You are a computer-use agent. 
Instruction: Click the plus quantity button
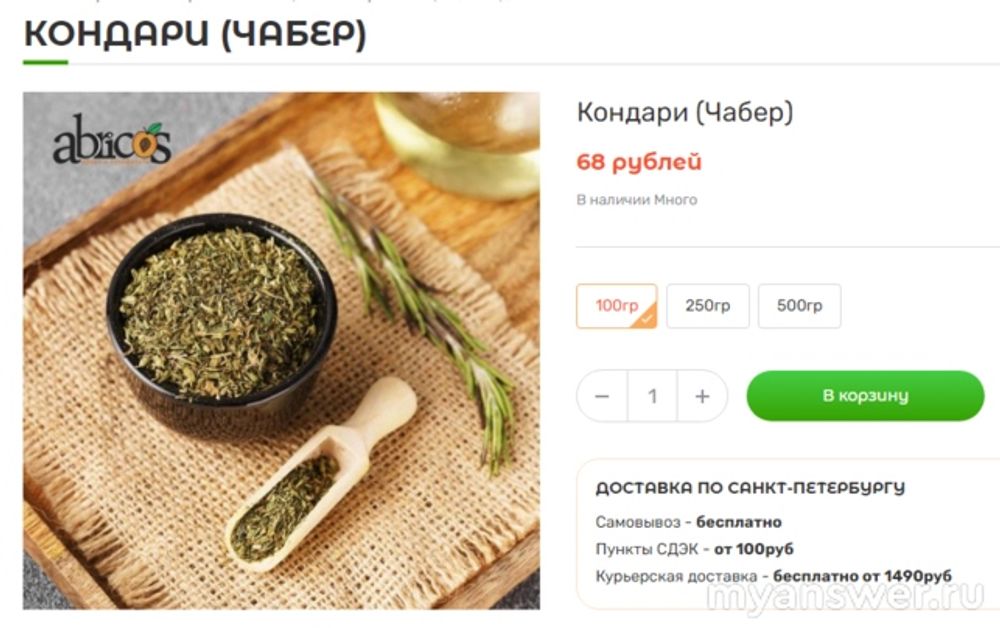click(x=702, y=396)
